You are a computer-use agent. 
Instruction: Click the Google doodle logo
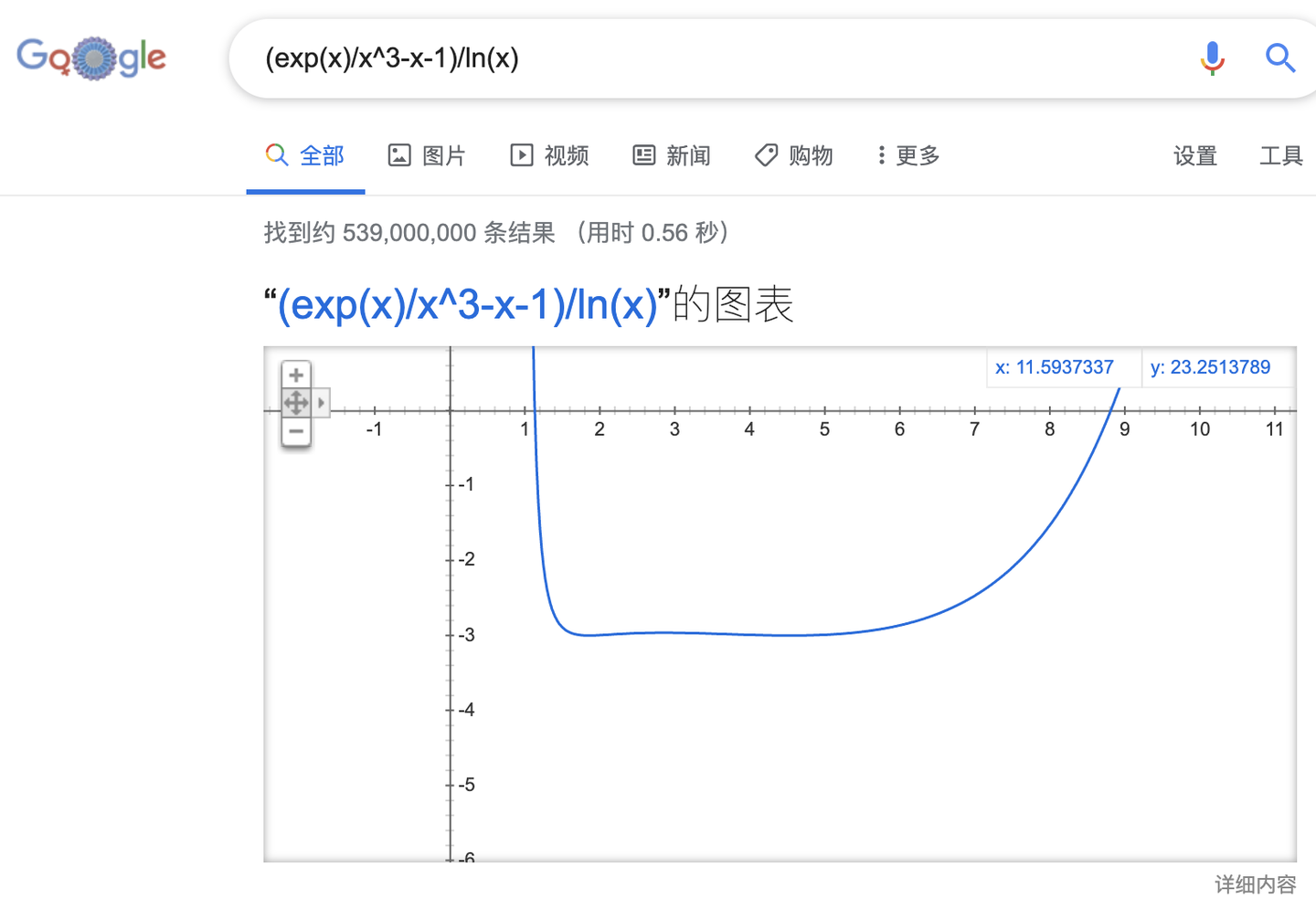90,58
